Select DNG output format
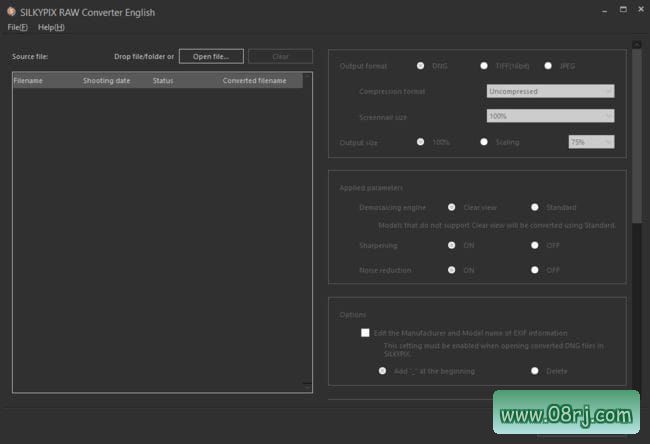Image resolution: width=650 pixels, height=444 pixels. click(x=420, y=66)
